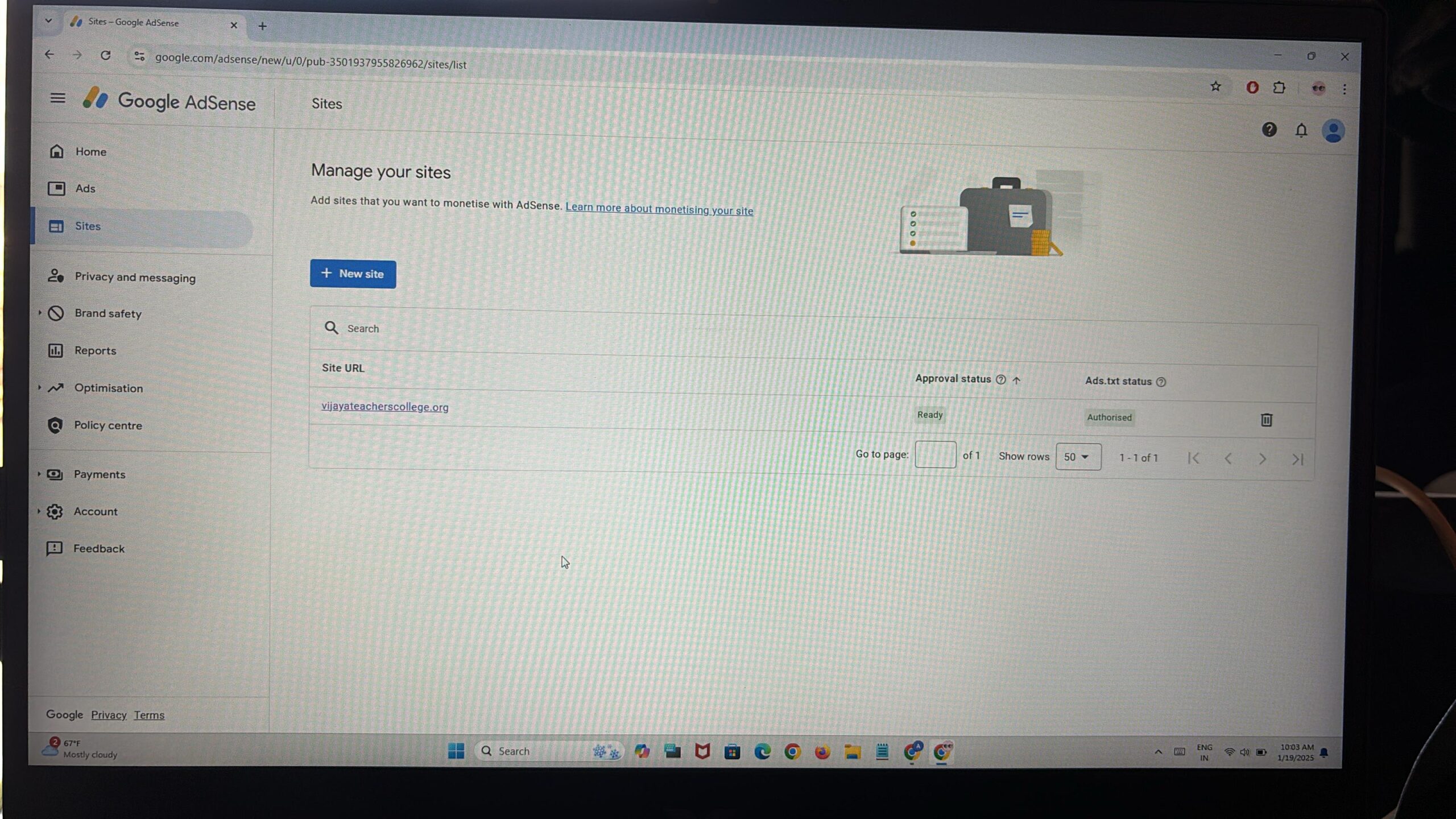Click the red Opera-style extension icon
Viewport: 1456px width, 819px height.
(1252, 87)
